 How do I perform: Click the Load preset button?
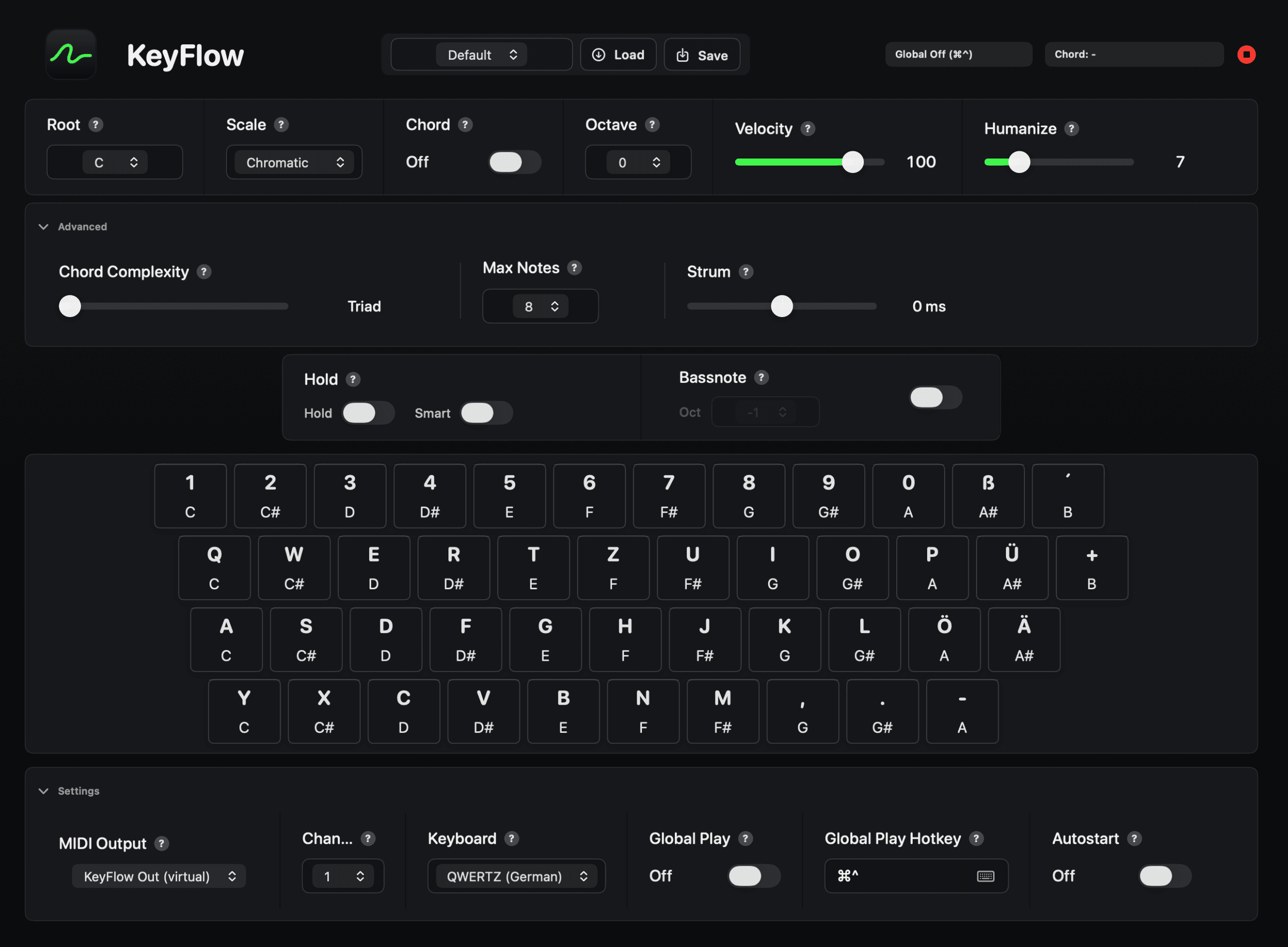point(618,55)
